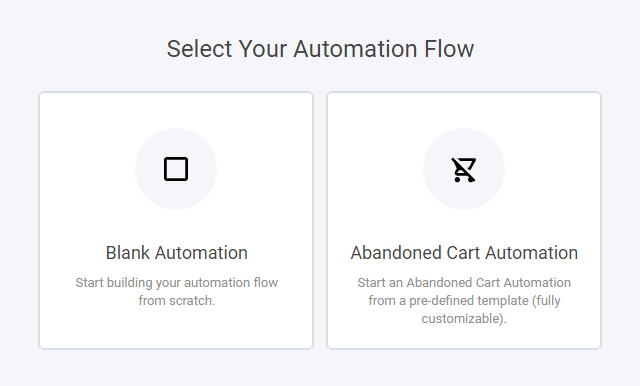Click 'Start building your automation flow' description

176,282
